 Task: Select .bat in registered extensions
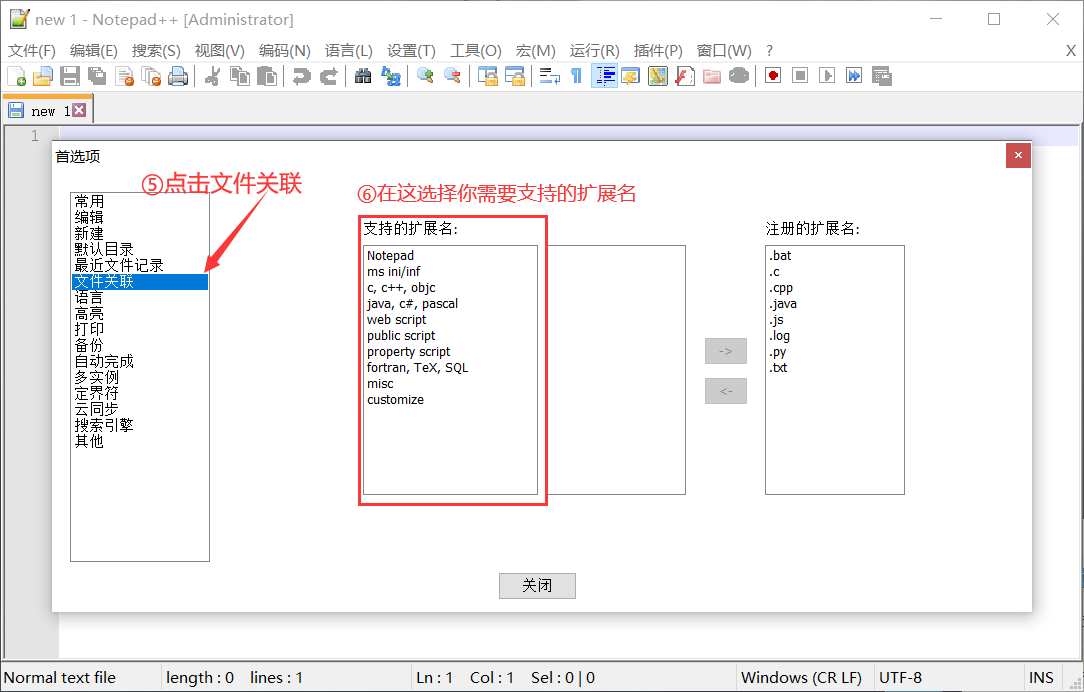pos(834,256)
